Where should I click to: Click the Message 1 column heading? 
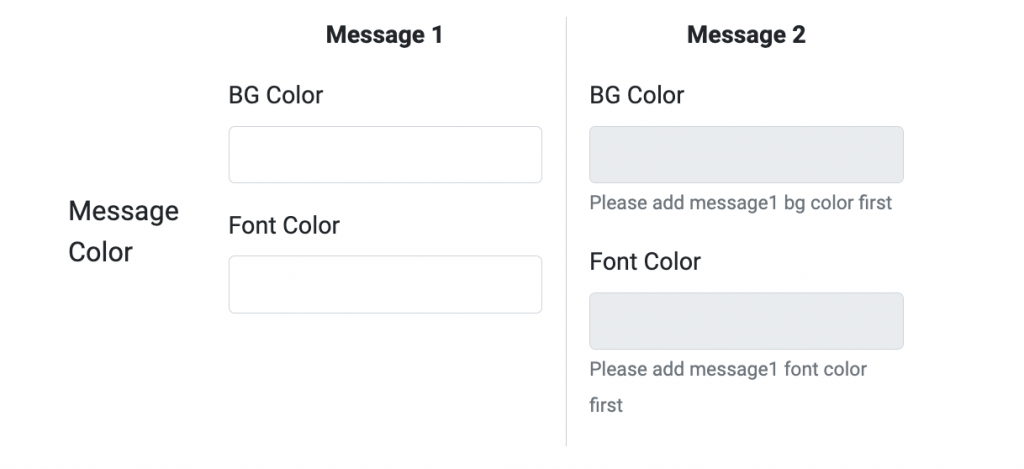[x=384, y=35]
